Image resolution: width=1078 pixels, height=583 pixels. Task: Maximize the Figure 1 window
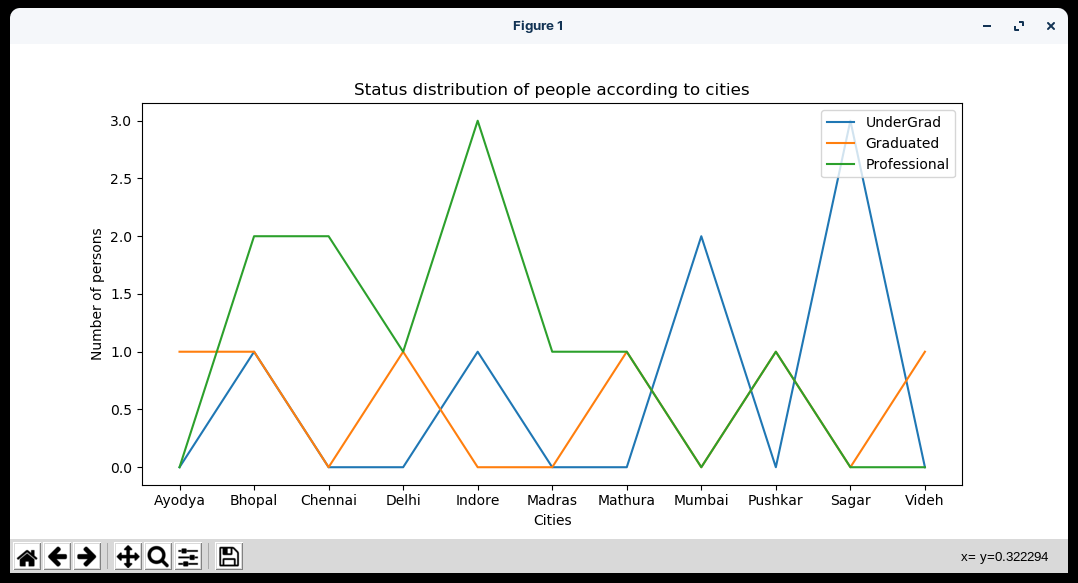click(x=1019, y=26)
